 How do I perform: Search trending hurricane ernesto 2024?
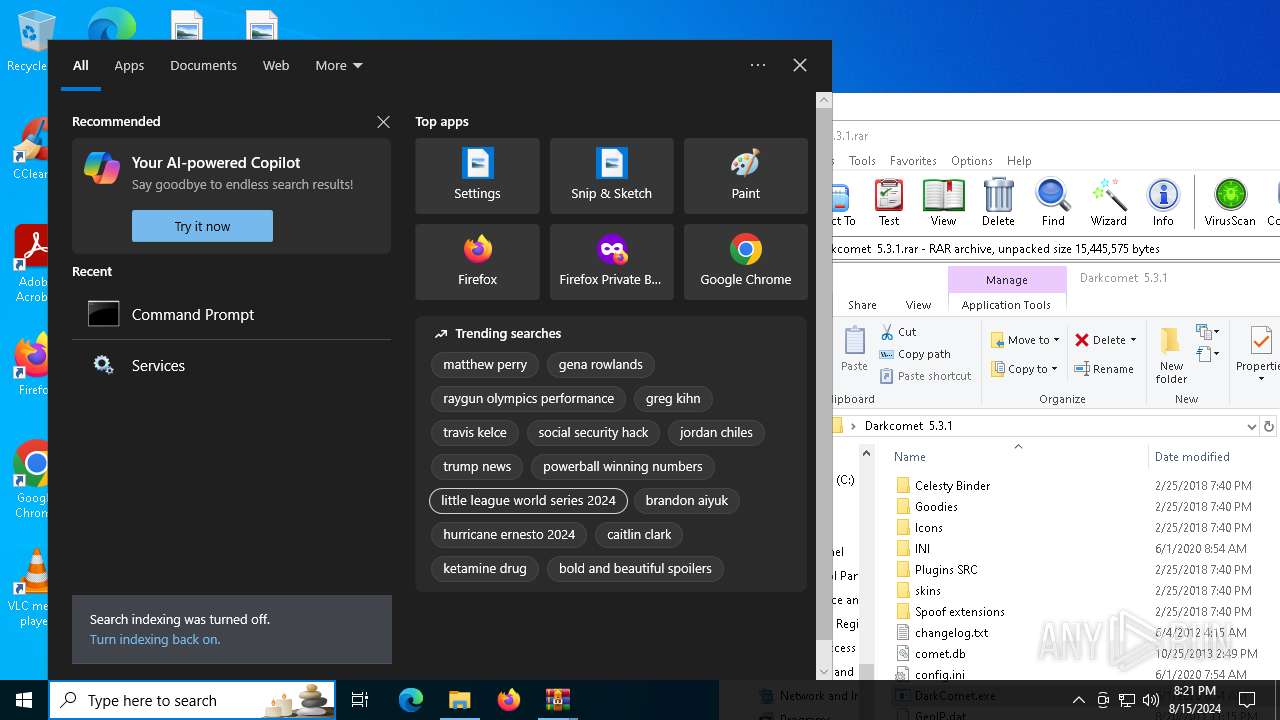(x=509, y=534)
